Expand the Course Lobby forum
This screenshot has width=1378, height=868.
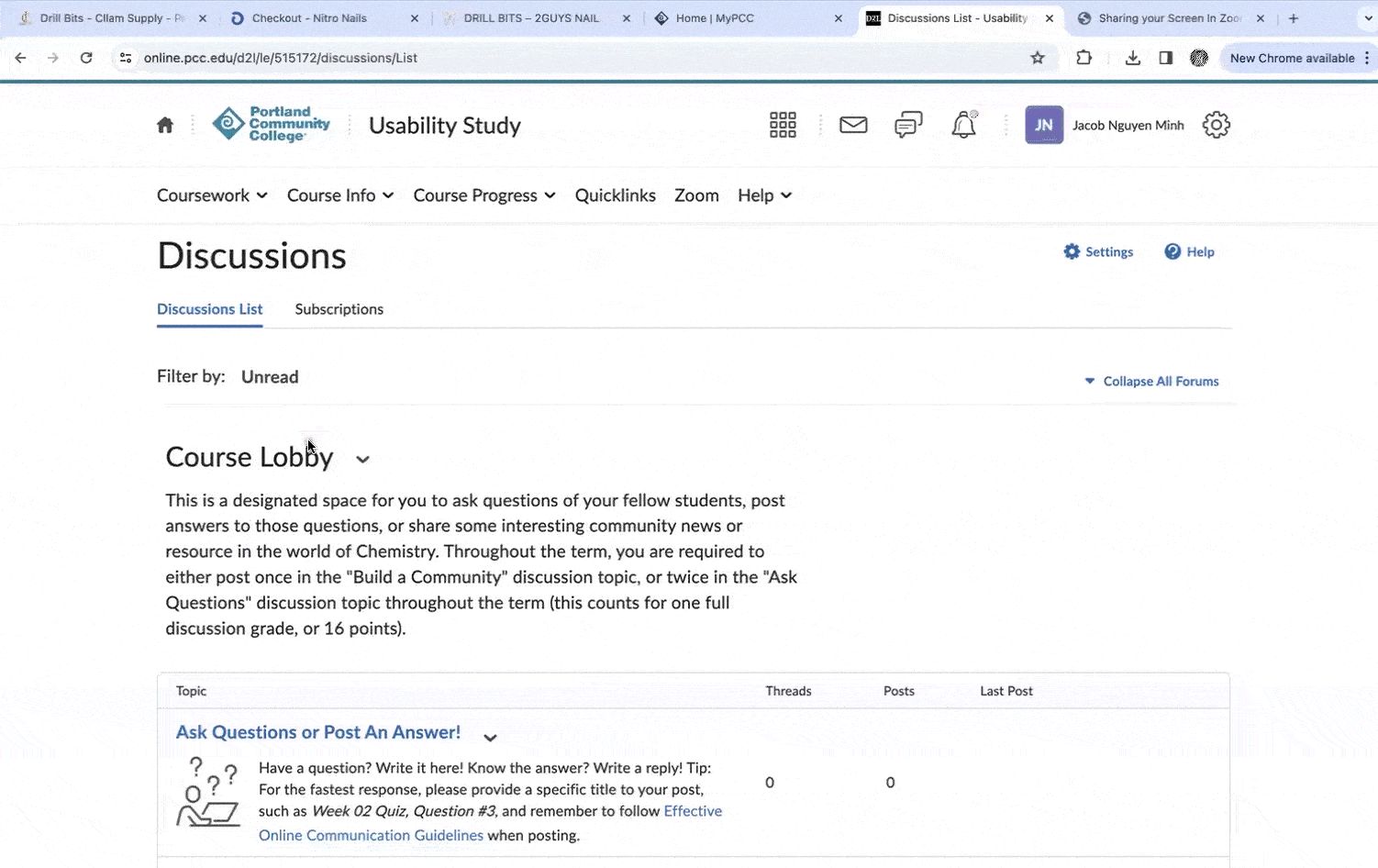tap(362, 459)
